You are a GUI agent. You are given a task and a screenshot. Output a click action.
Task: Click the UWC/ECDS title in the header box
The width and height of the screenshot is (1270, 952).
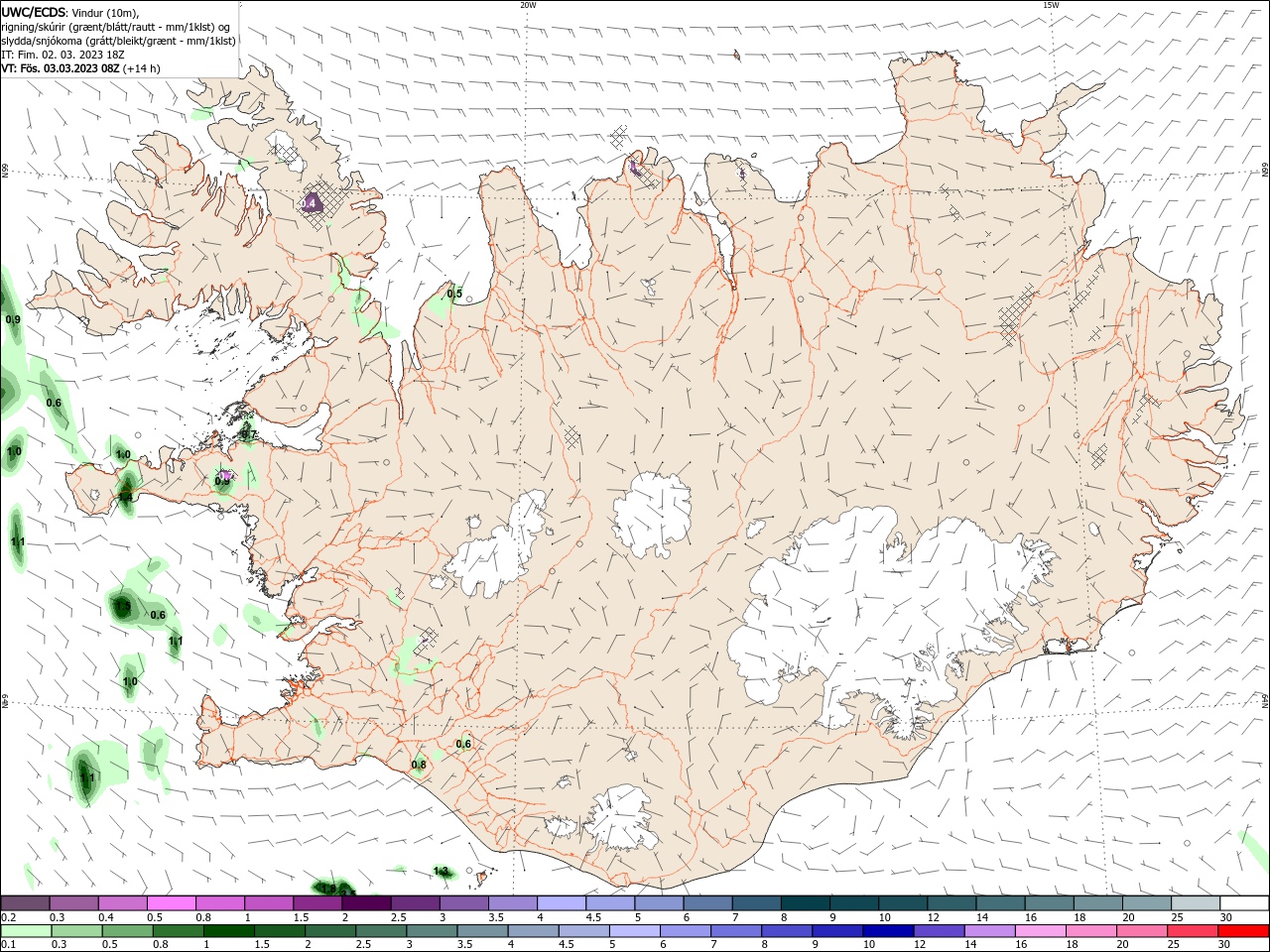34,12
